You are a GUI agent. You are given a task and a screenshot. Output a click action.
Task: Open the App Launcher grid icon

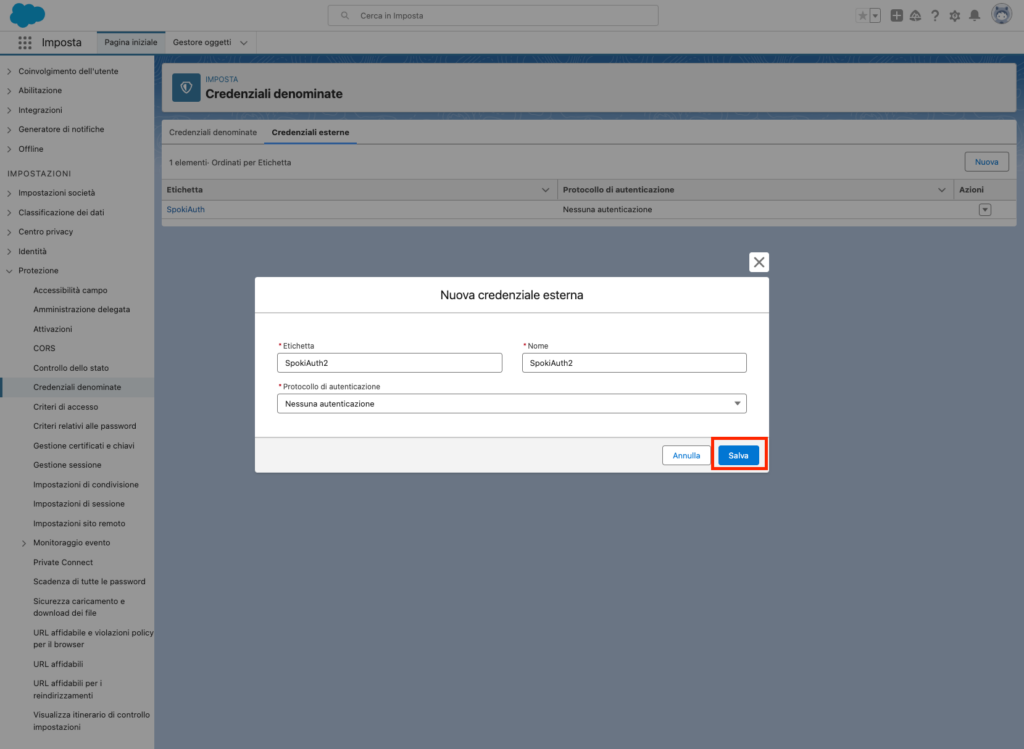click(x=25, y=42)
